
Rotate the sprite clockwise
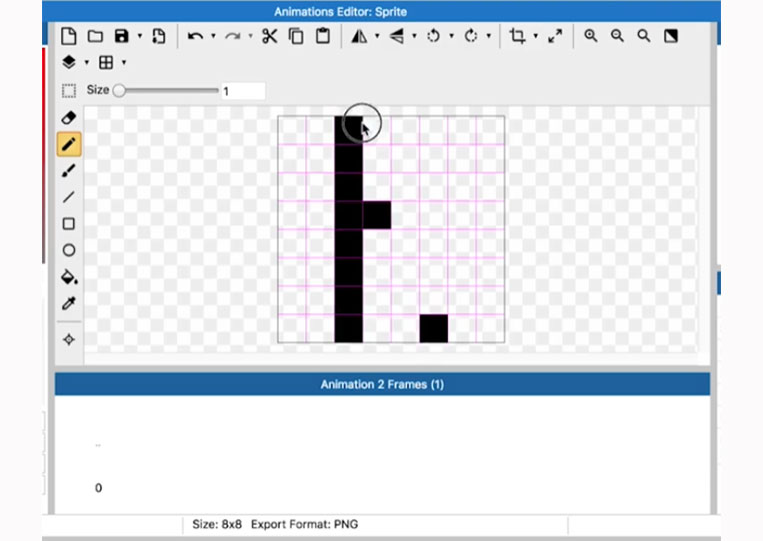coord(471,36)
